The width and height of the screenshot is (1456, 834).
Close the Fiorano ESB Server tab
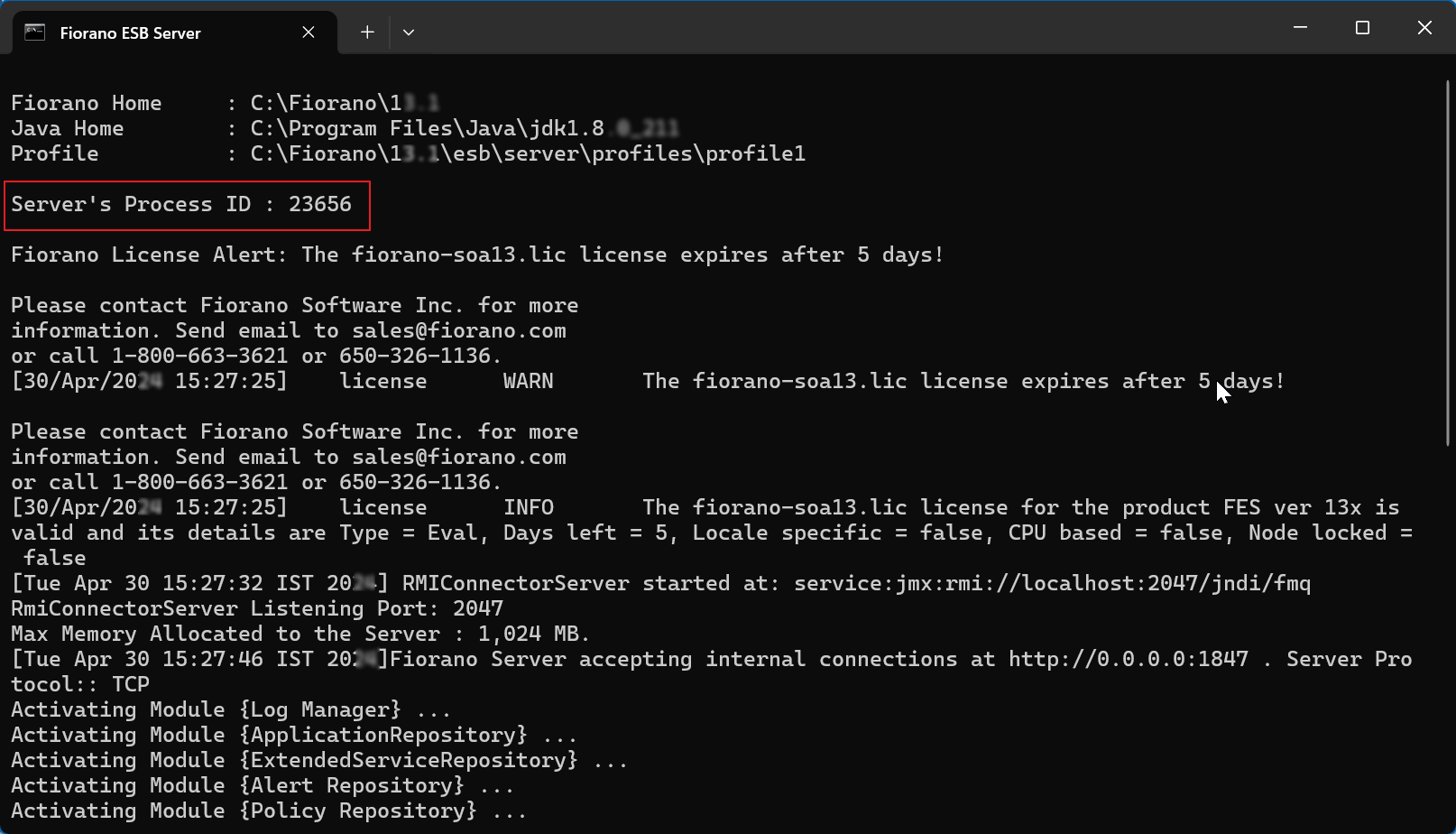[x=309, y=32]
